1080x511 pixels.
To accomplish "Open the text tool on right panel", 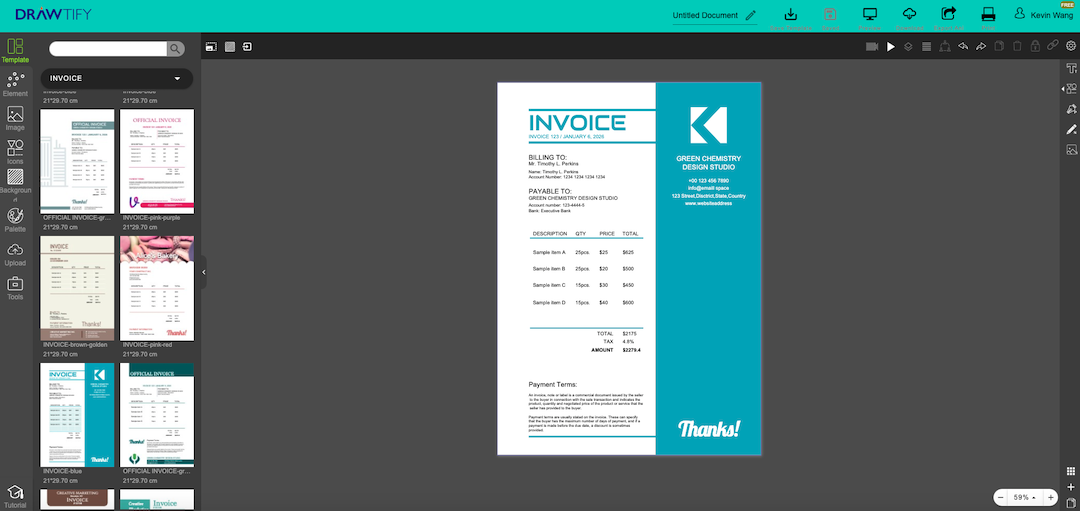I will [x=1071, y=68].
